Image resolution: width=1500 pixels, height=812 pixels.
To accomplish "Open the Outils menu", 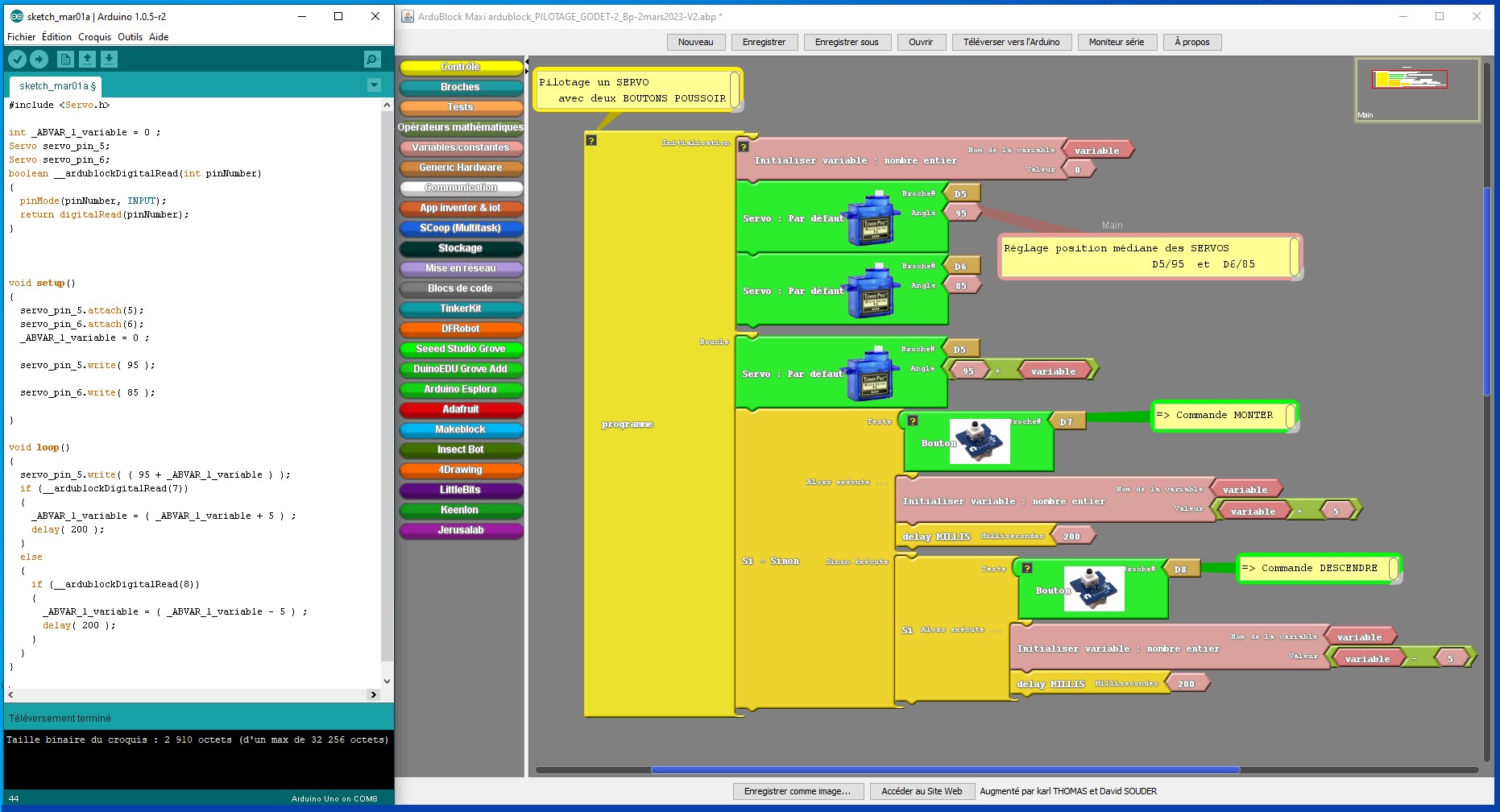I will (x=130, y=37).
